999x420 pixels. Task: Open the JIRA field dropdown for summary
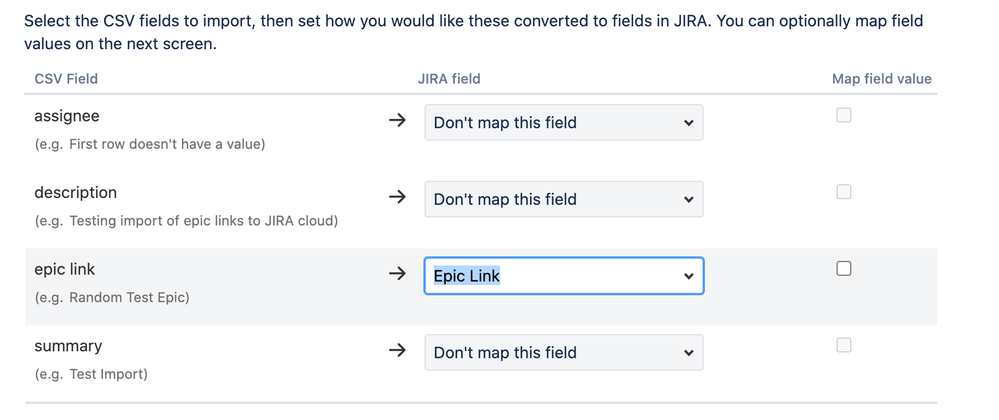coord(563,352)
